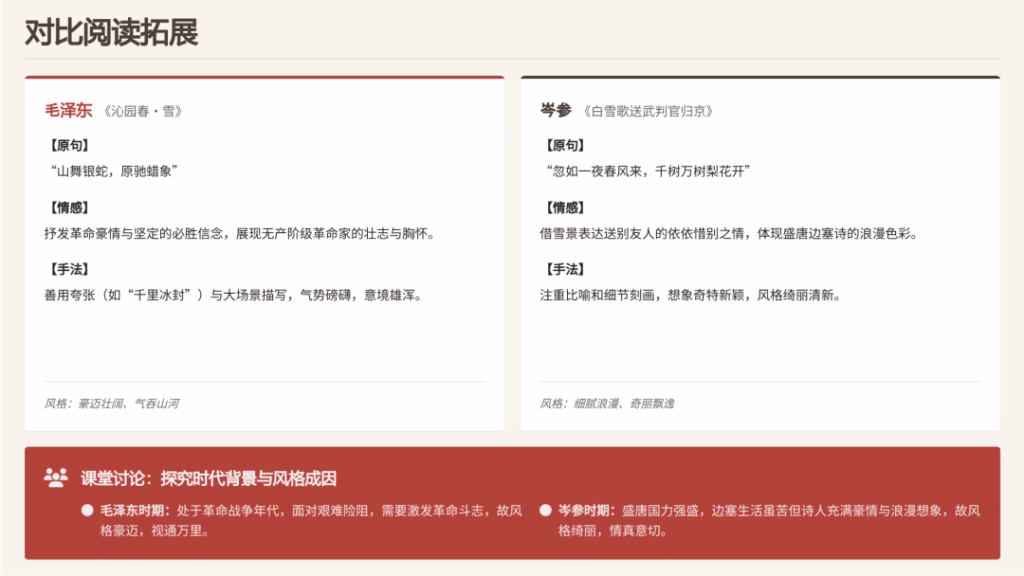The image size is (1024, 576).
Task: Click the footer 风格：细腻浪漫、奇丽飘逸
Action: (x=607, y=404)
